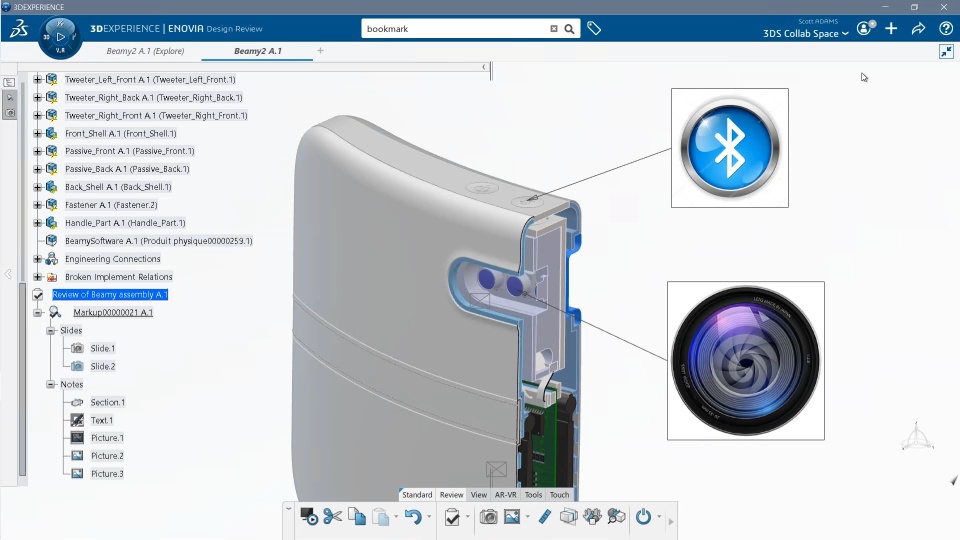
Task: Click the Share arrow icon
Action: (918, 28)
